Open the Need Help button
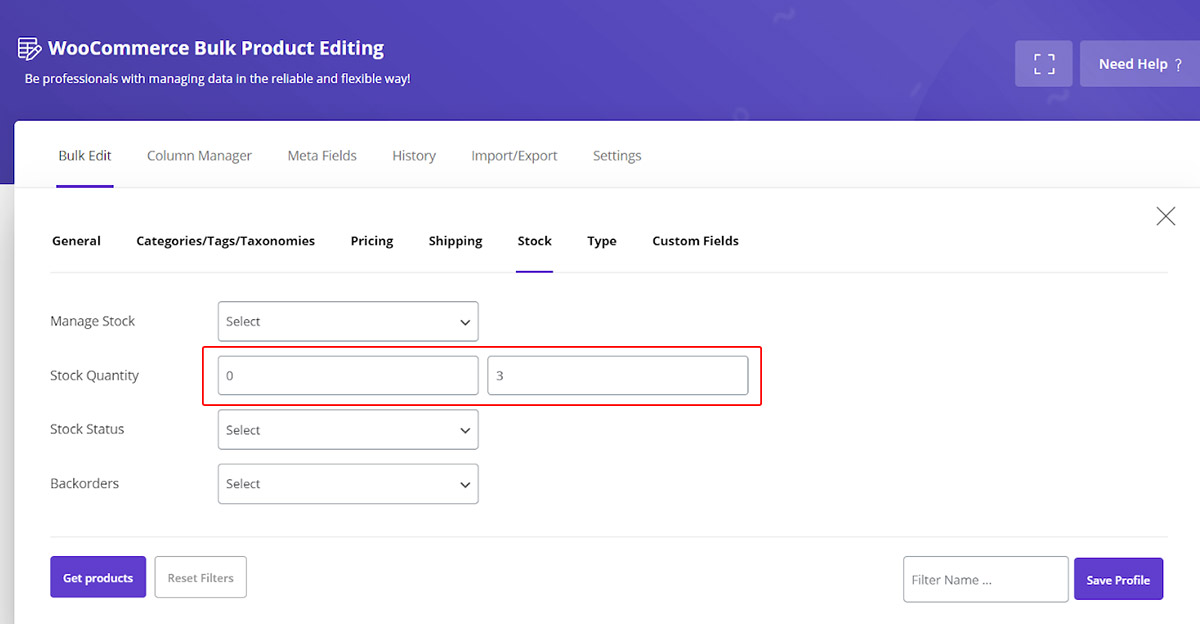1200x624 pixels. click(x=1140, y=64)
